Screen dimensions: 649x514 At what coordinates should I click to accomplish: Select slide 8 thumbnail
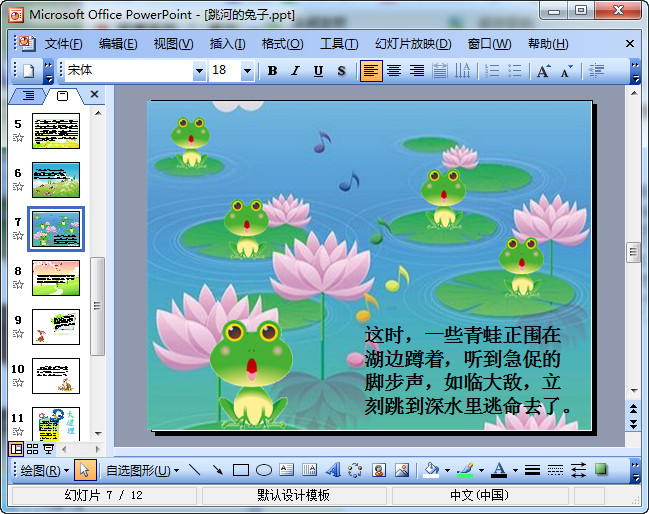pos(56,278)
